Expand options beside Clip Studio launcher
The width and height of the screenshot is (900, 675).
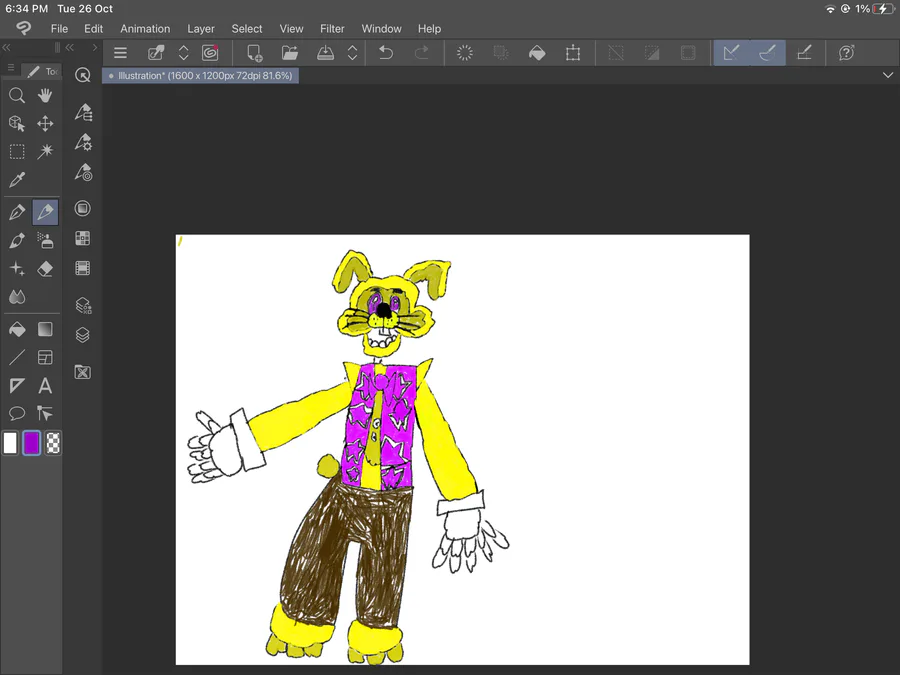tap(184, 53)
